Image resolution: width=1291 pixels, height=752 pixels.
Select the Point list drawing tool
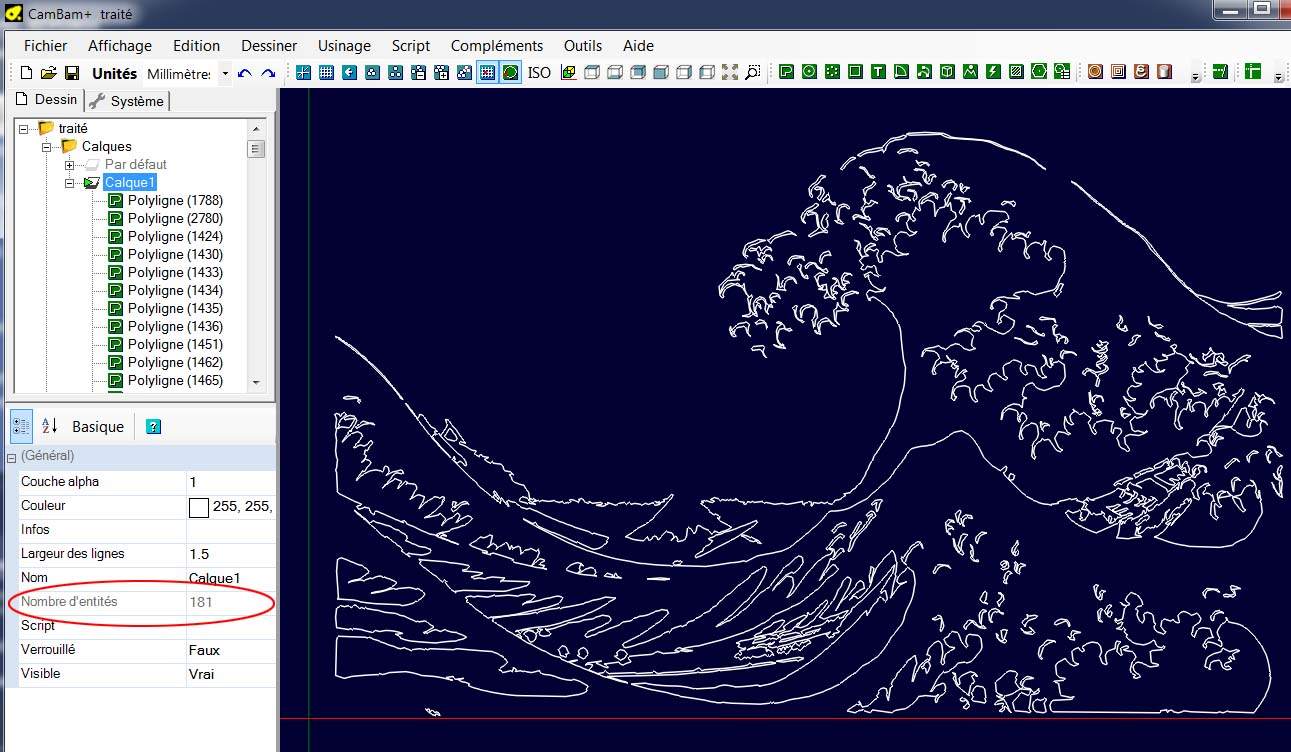coord(832,72)
